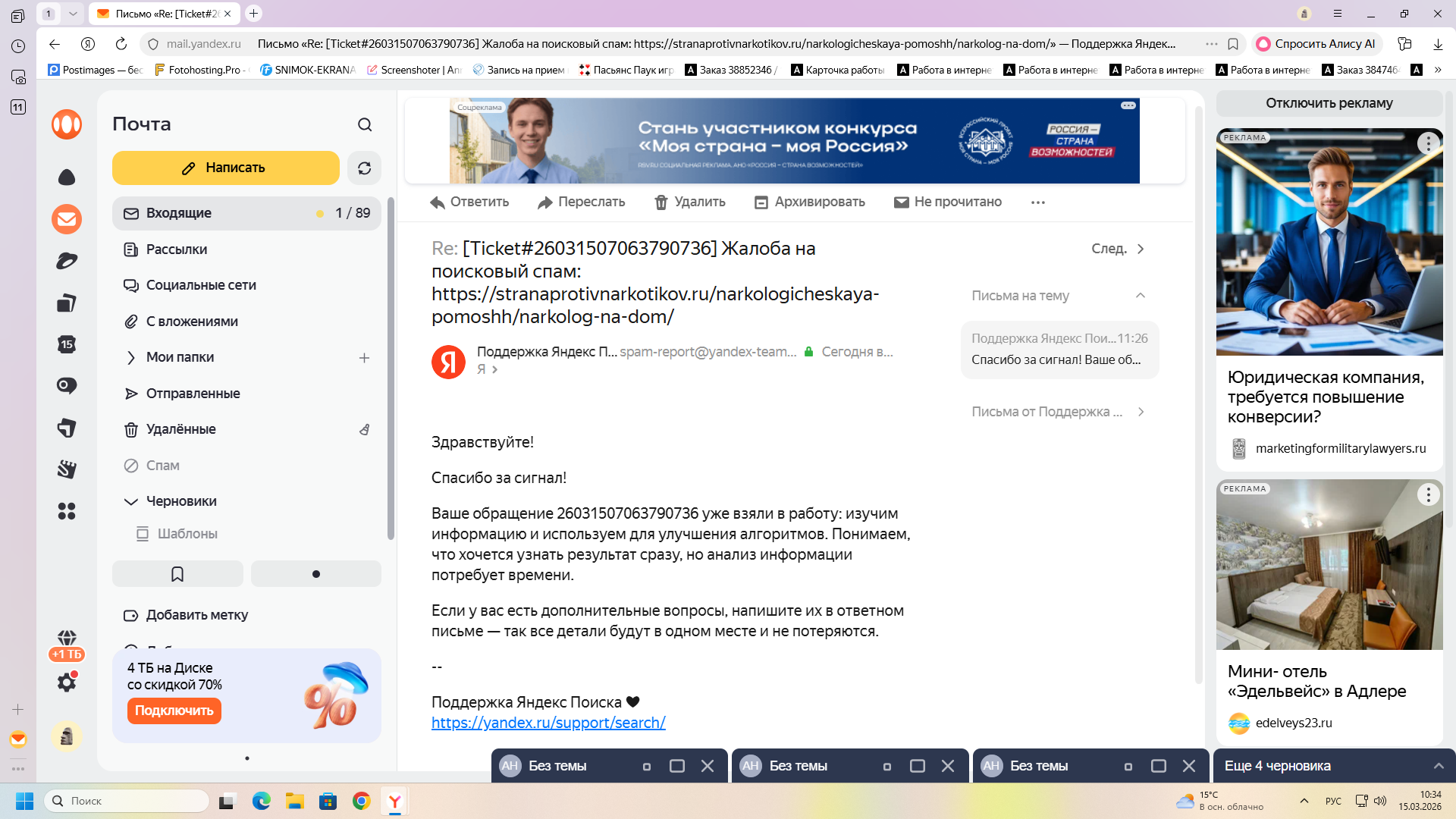The image size is (1456, 819).
Task: Mark letter as Не прочитано
Action: 947,202
